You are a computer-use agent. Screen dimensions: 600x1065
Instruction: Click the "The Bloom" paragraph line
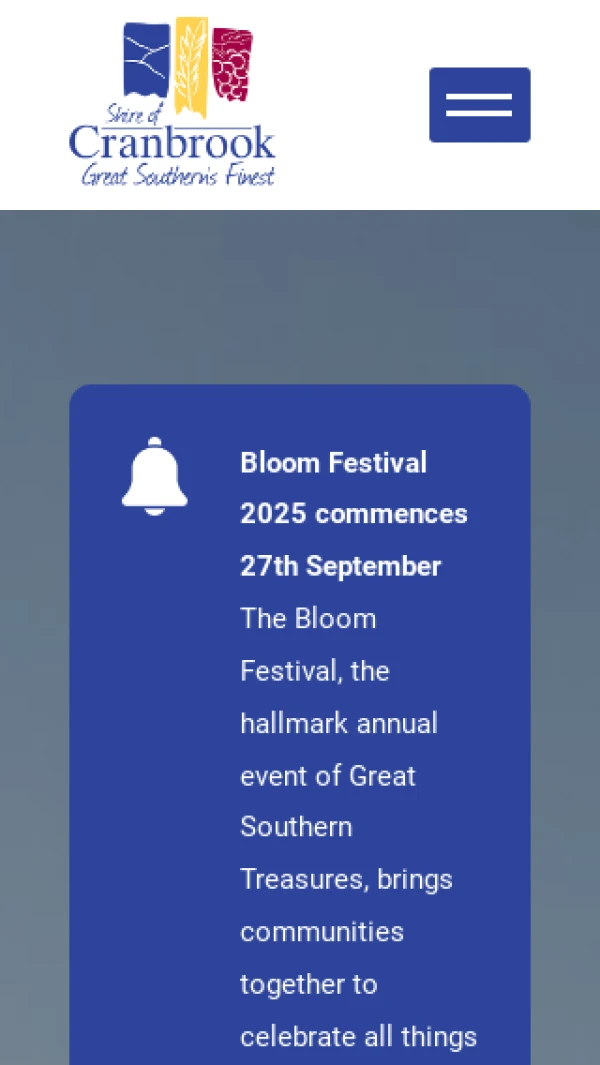coord(308,618)
